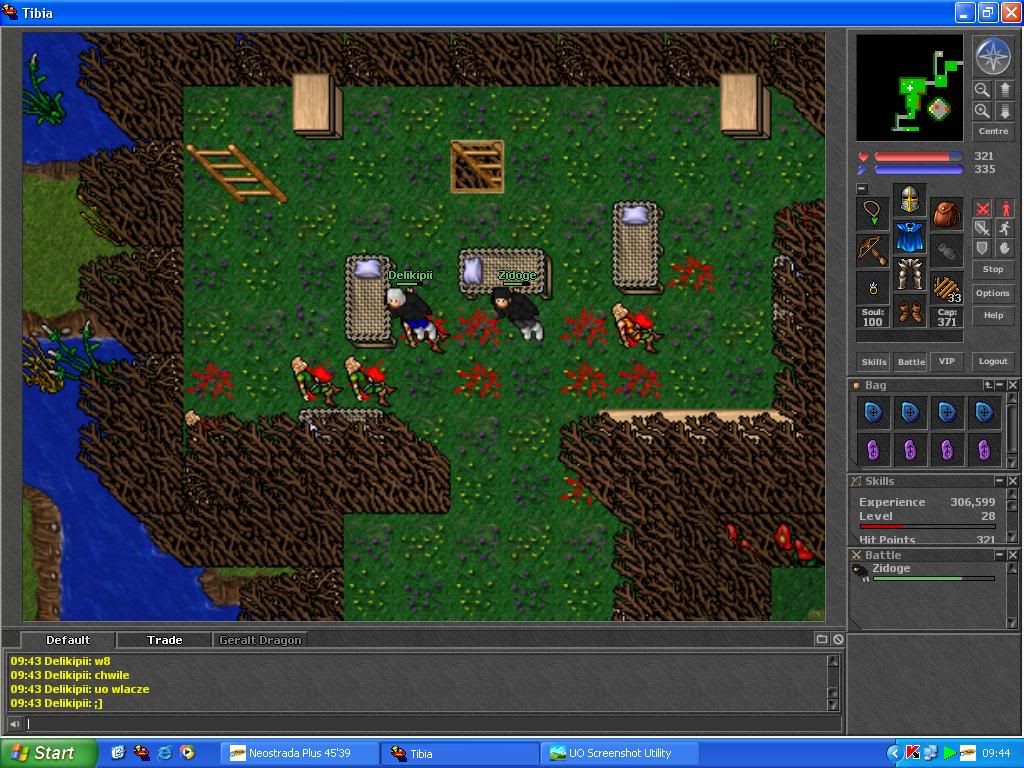Expand hidden system tray icons
The width and height of the screenshot is (1024, 768).
click(893, 753)
